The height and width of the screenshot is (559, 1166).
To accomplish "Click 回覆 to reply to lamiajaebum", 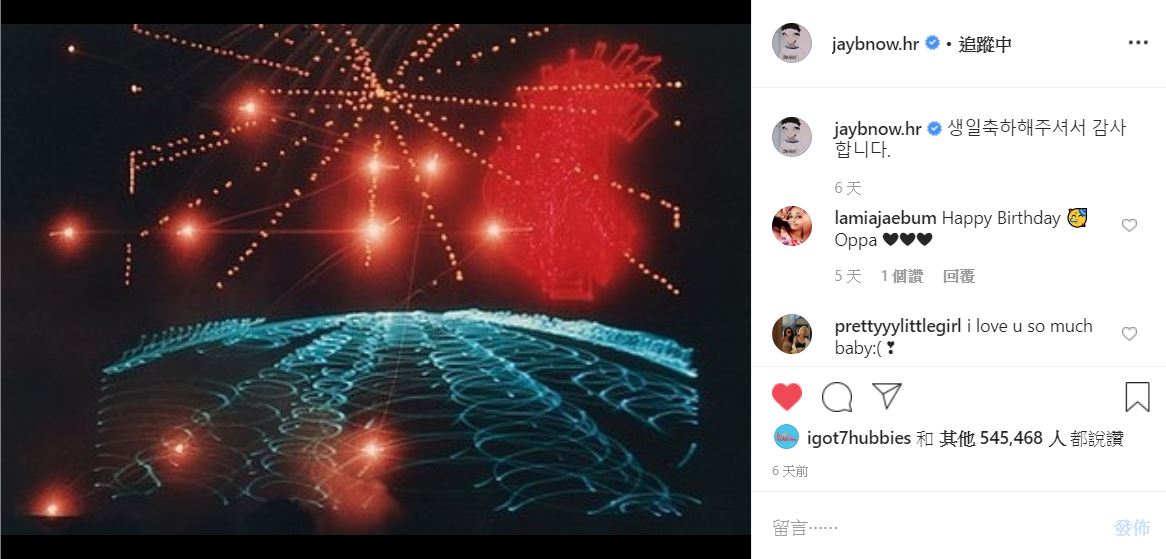I will (x=959, y=277).
